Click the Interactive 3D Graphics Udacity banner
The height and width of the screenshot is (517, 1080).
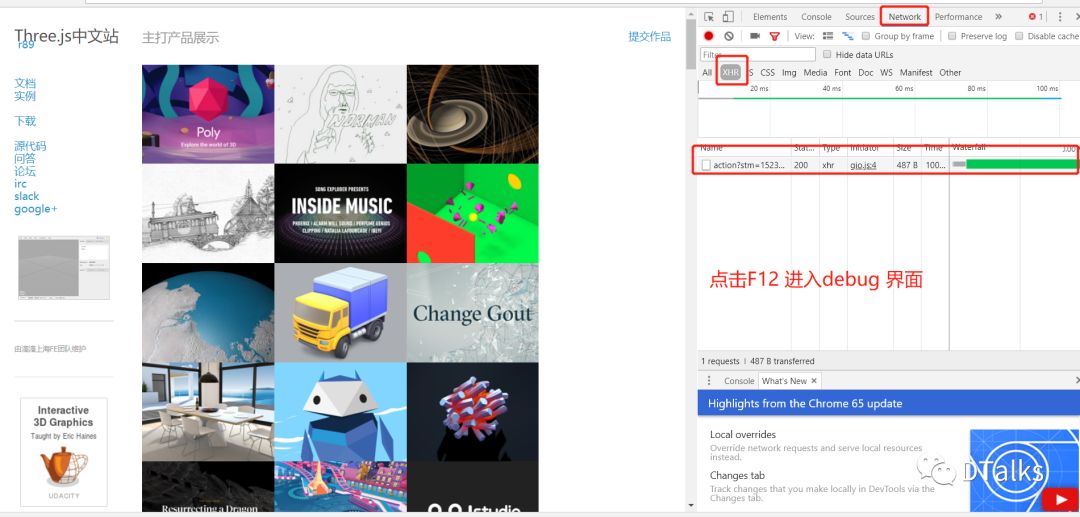click(x=64, y=452)
